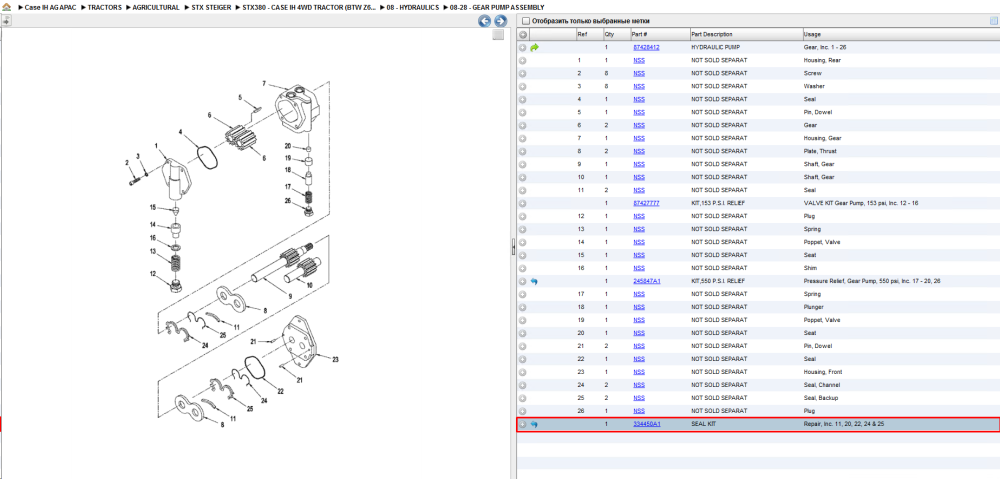Click callout 22 seal in diagram

tap(281, 390)
